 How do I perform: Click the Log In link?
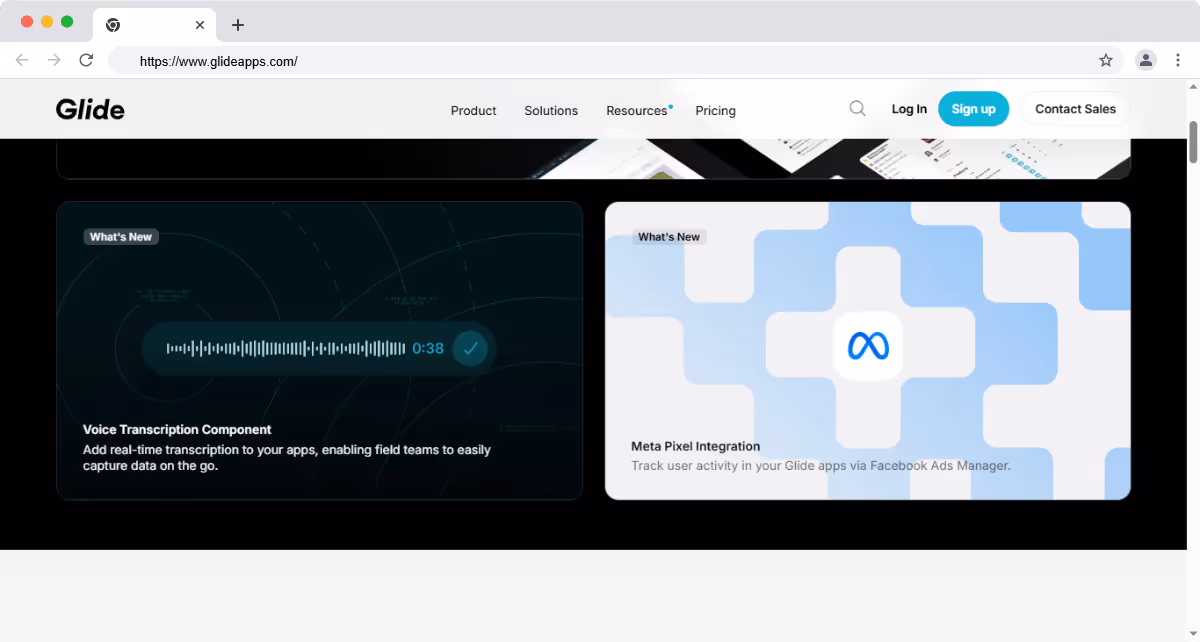click(909, 109)
